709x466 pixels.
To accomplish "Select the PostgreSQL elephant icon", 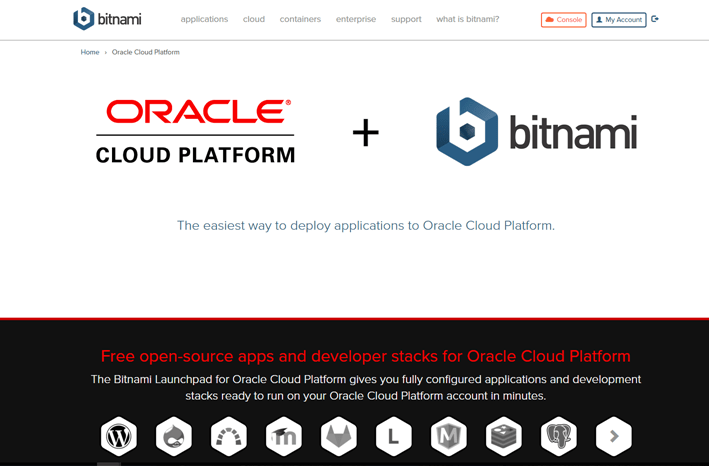I will tap(559, 436).
